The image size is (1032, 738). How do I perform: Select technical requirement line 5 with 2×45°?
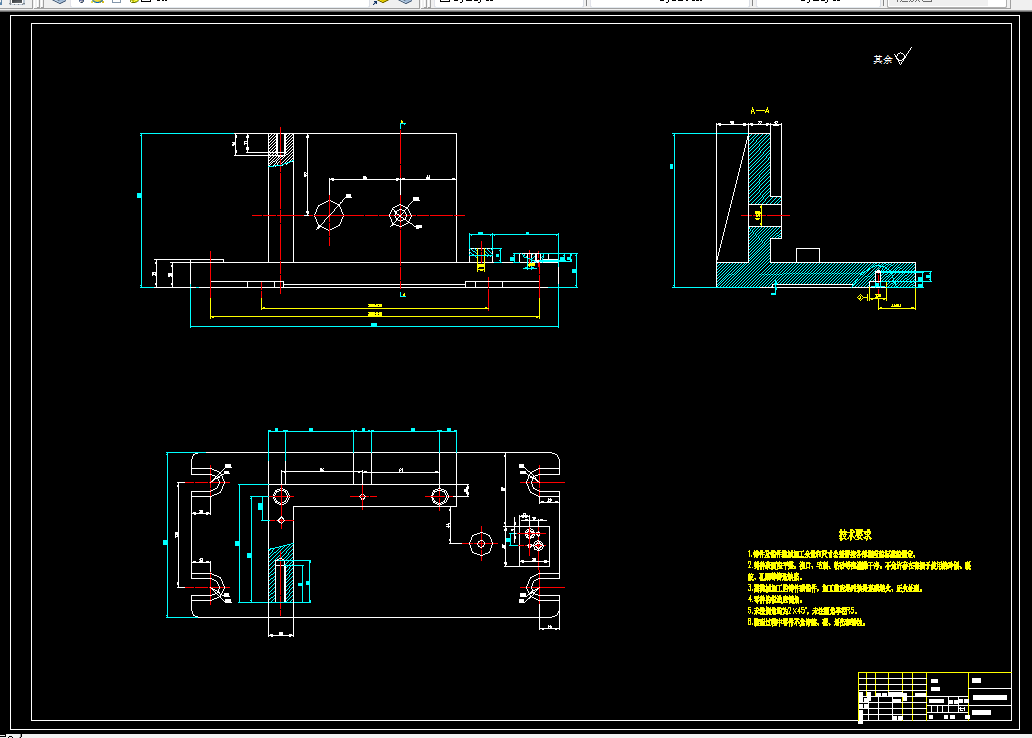[802, 611]
